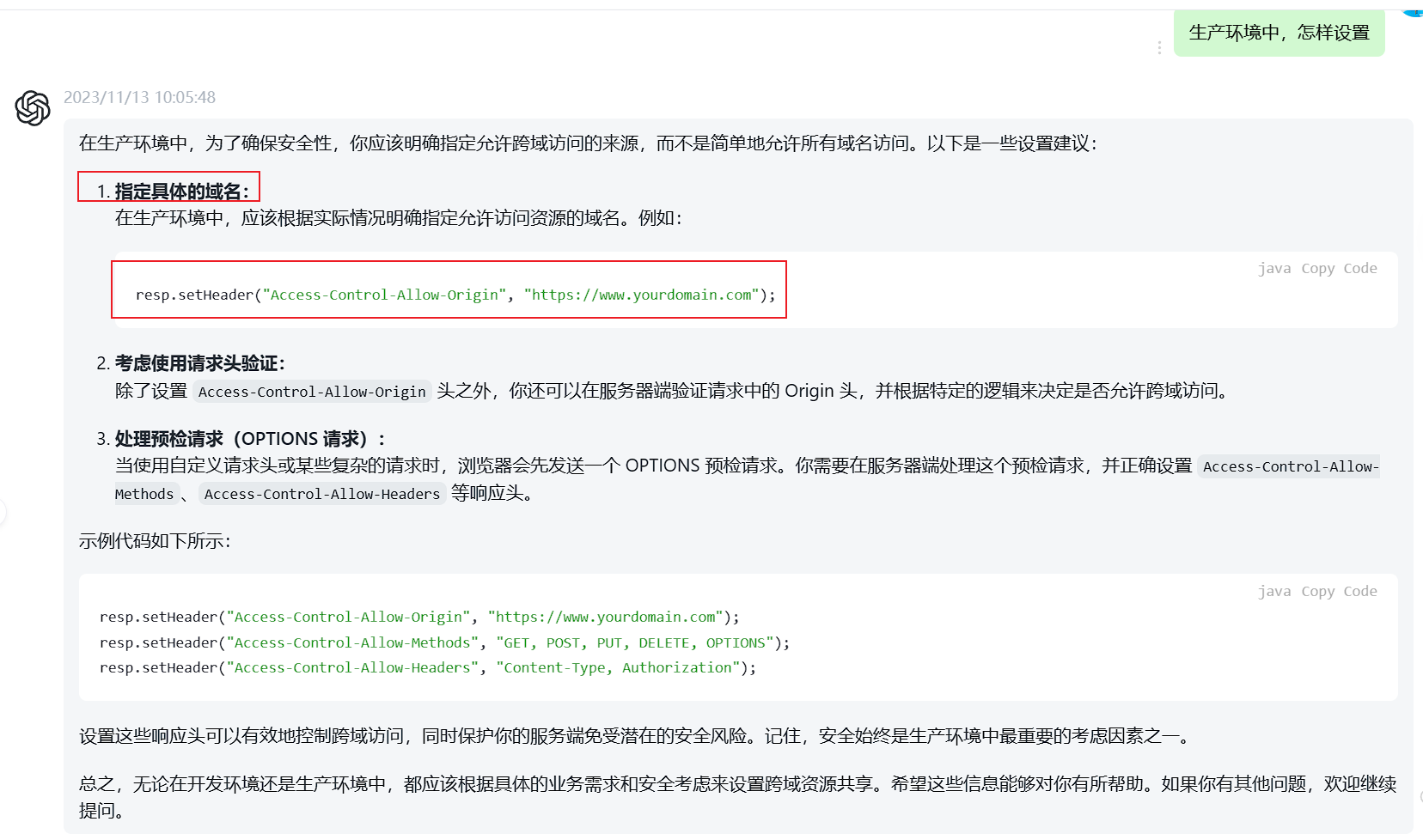This screenshot has height=840, width=1423.
Task: Click the java label above the three-line code block
Action: tap(1275, 591)
